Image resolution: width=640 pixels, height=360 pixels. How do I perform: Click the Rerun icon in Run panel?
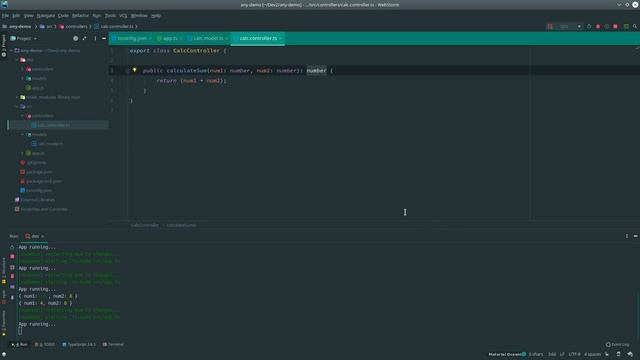pyautogui.click(x=12, y=247)
